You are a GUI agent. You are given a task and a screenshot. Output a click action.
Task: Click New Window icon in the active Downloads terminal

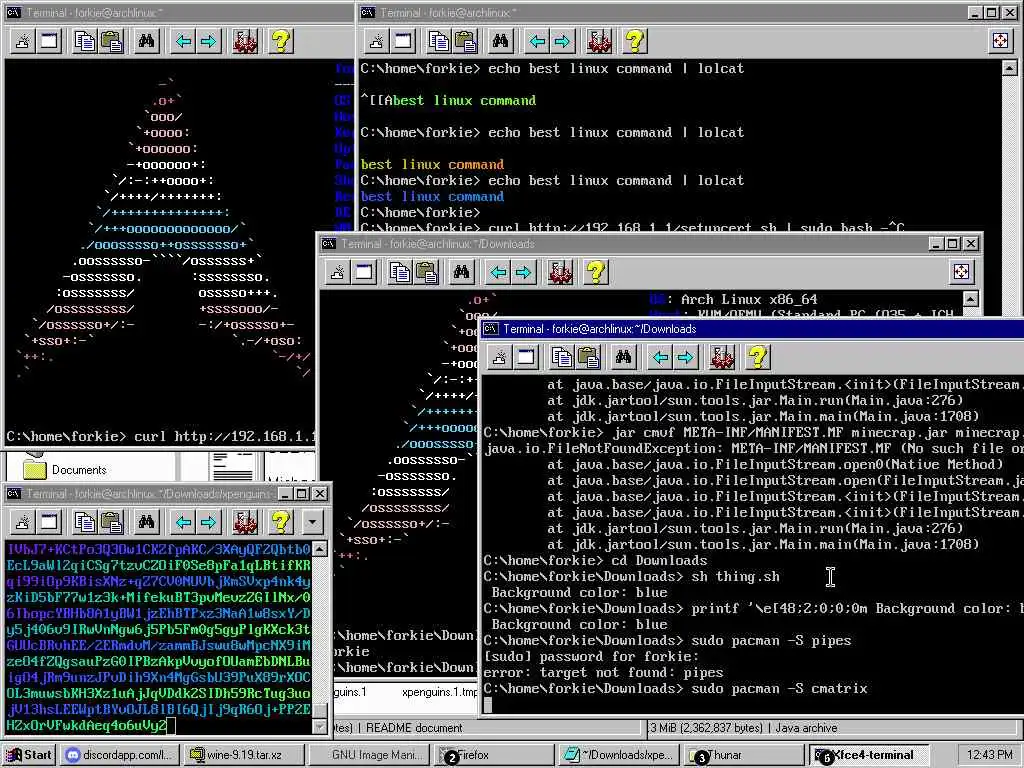pyautogui.click(x=526, y=357)
